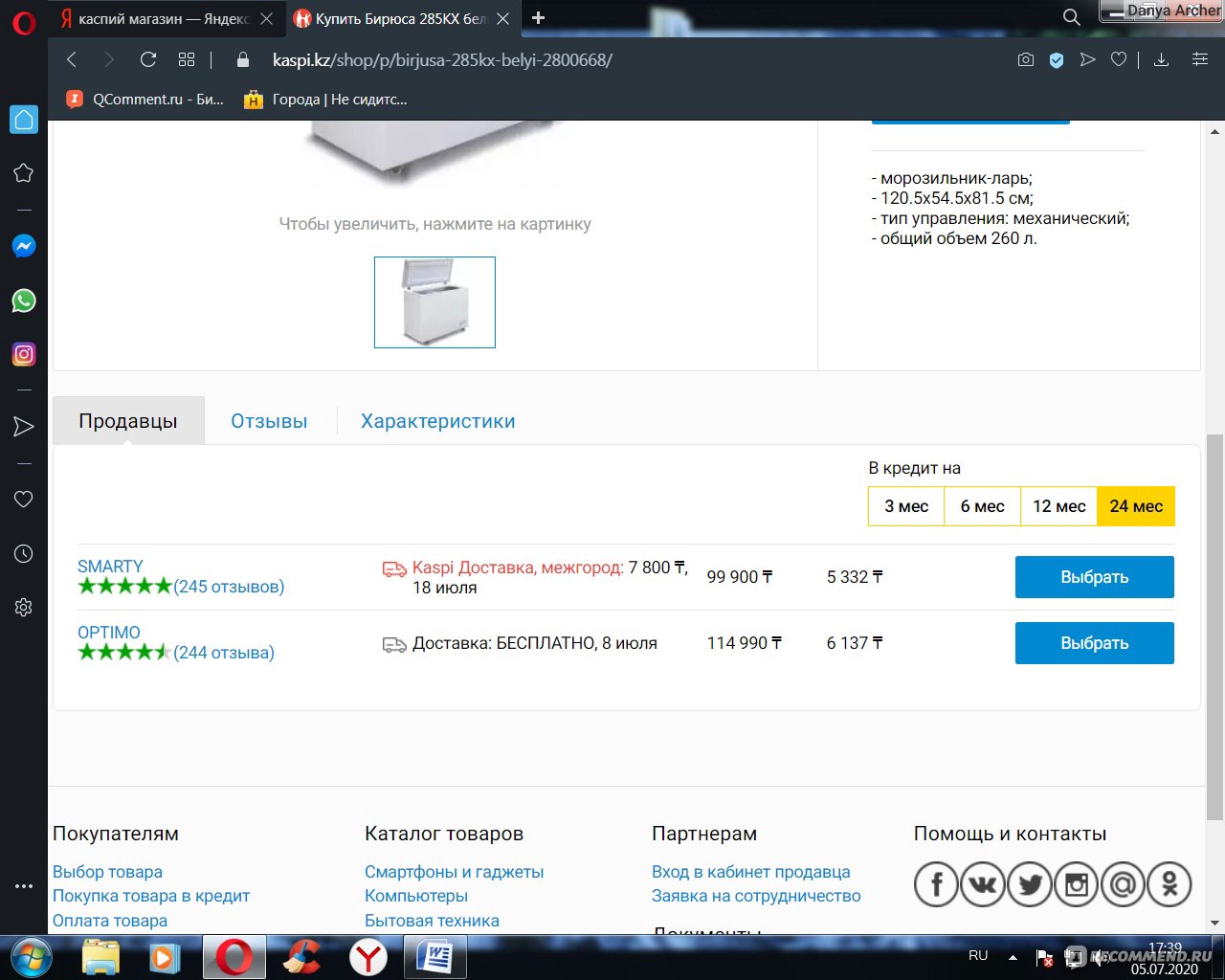Image resolution: width=1225 pixels, height=980 pixels.
Task: Select the Отзывы tab
Action: coord(269,421)
